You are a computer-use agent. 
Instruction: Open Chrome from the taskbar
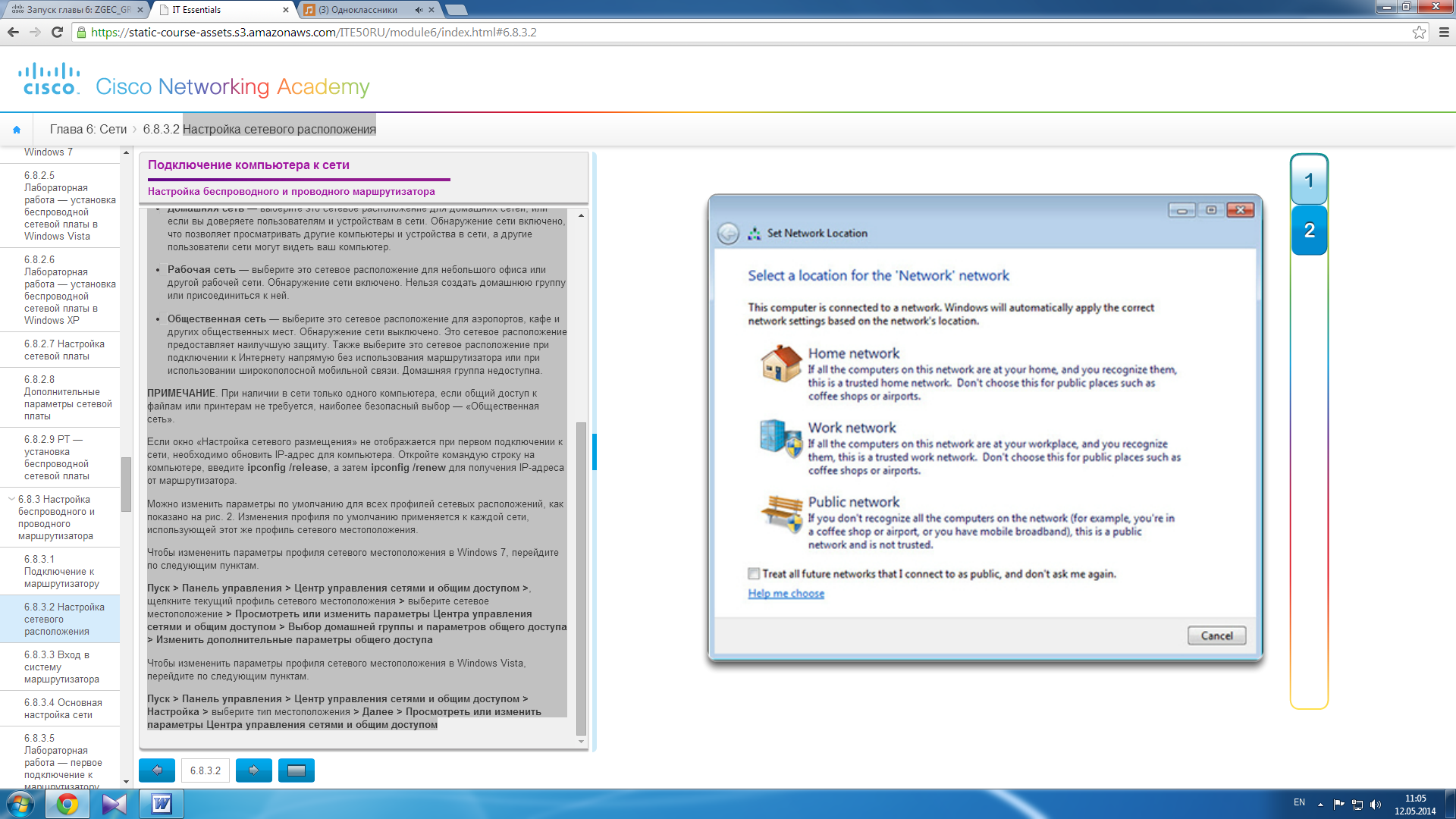[67, 804]
